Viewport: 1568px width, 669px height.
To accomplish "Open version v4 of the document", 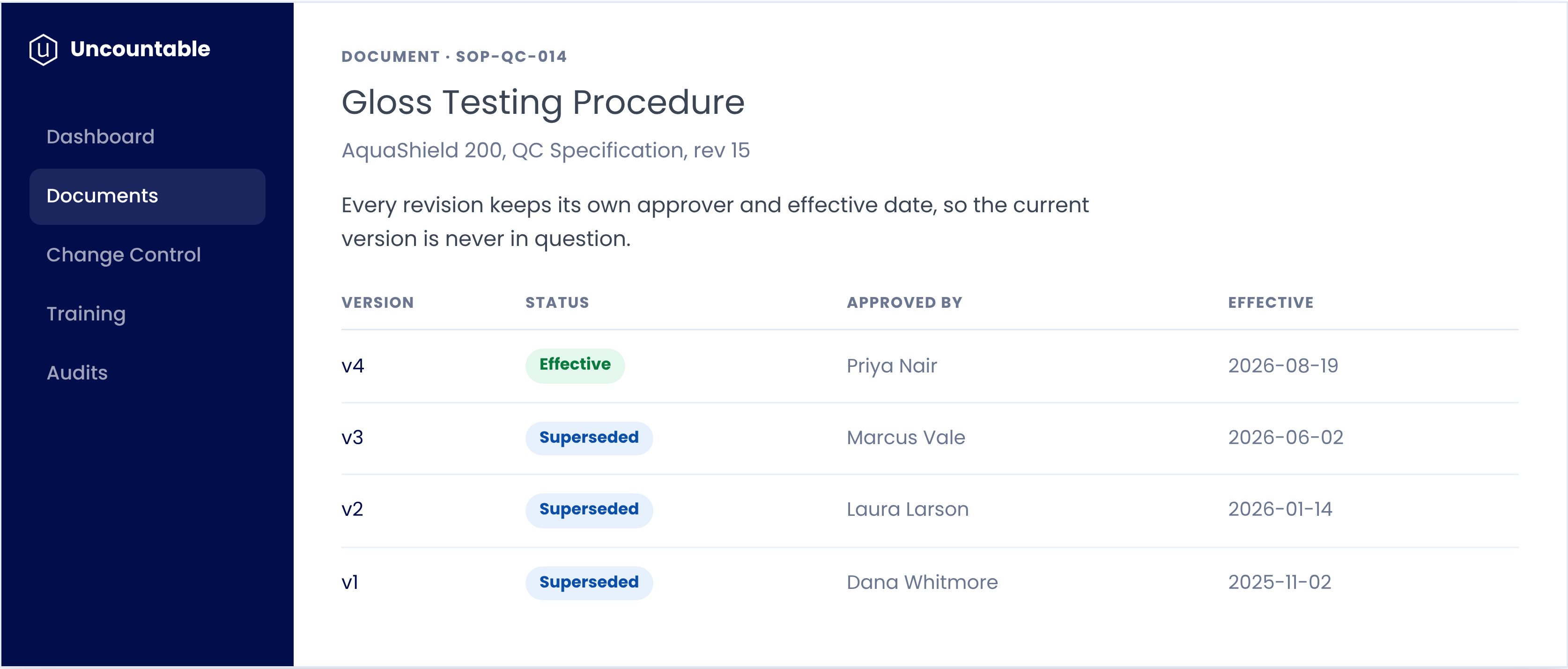I will [x=930, y=366].
